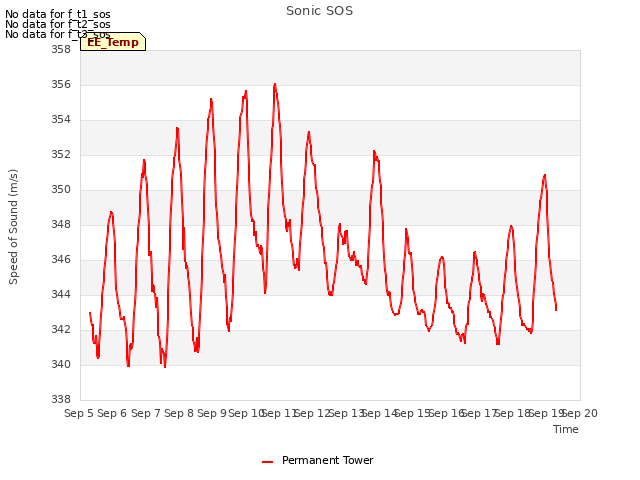Click the Permanent Tower legend label

pyautogui.click(x=327, y=460)
